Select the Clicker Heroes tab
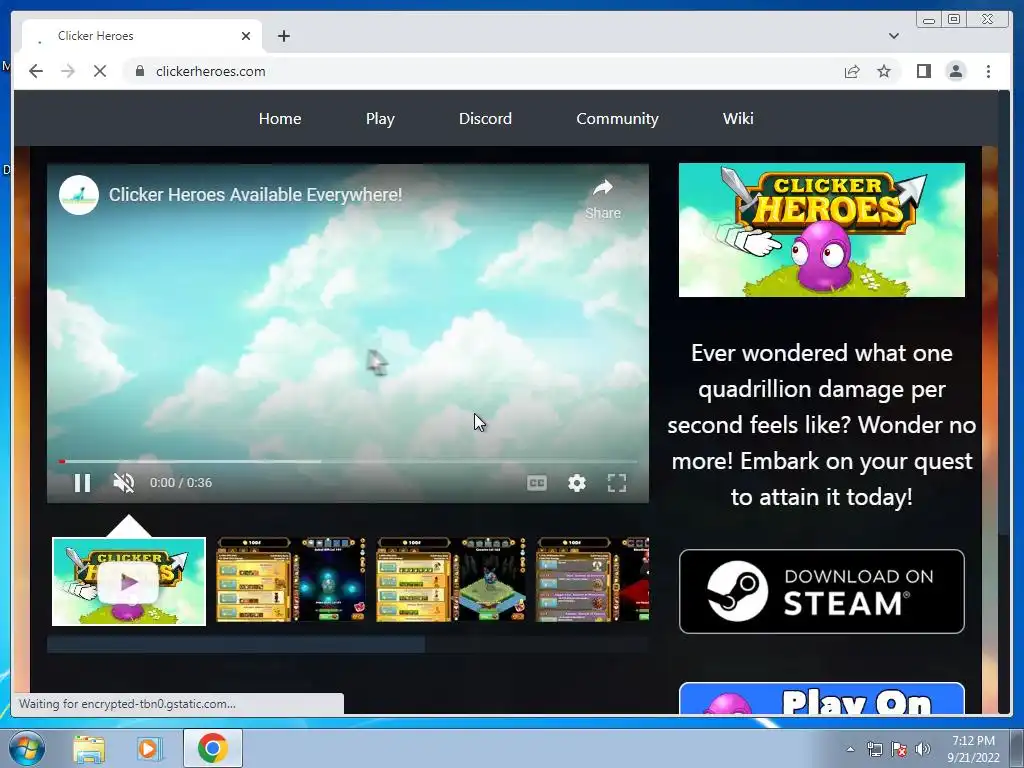This screenshot has width=1024, height=768. pos(142,36)
